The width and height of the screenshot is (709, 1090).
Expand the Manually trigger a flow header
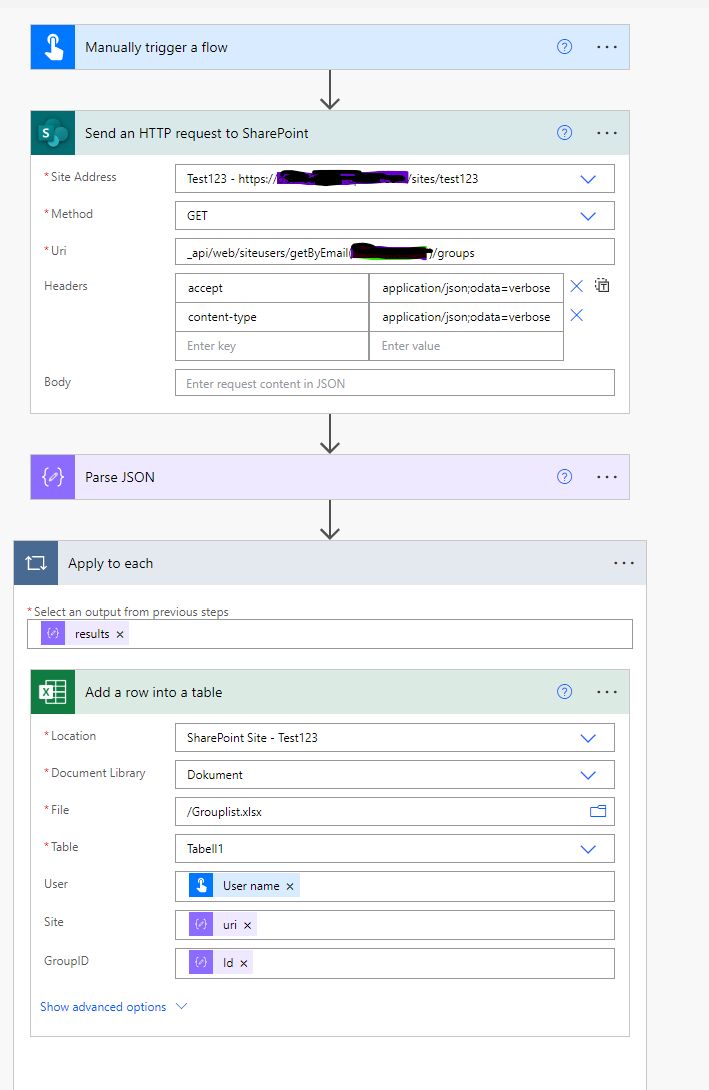coord(330,47)
